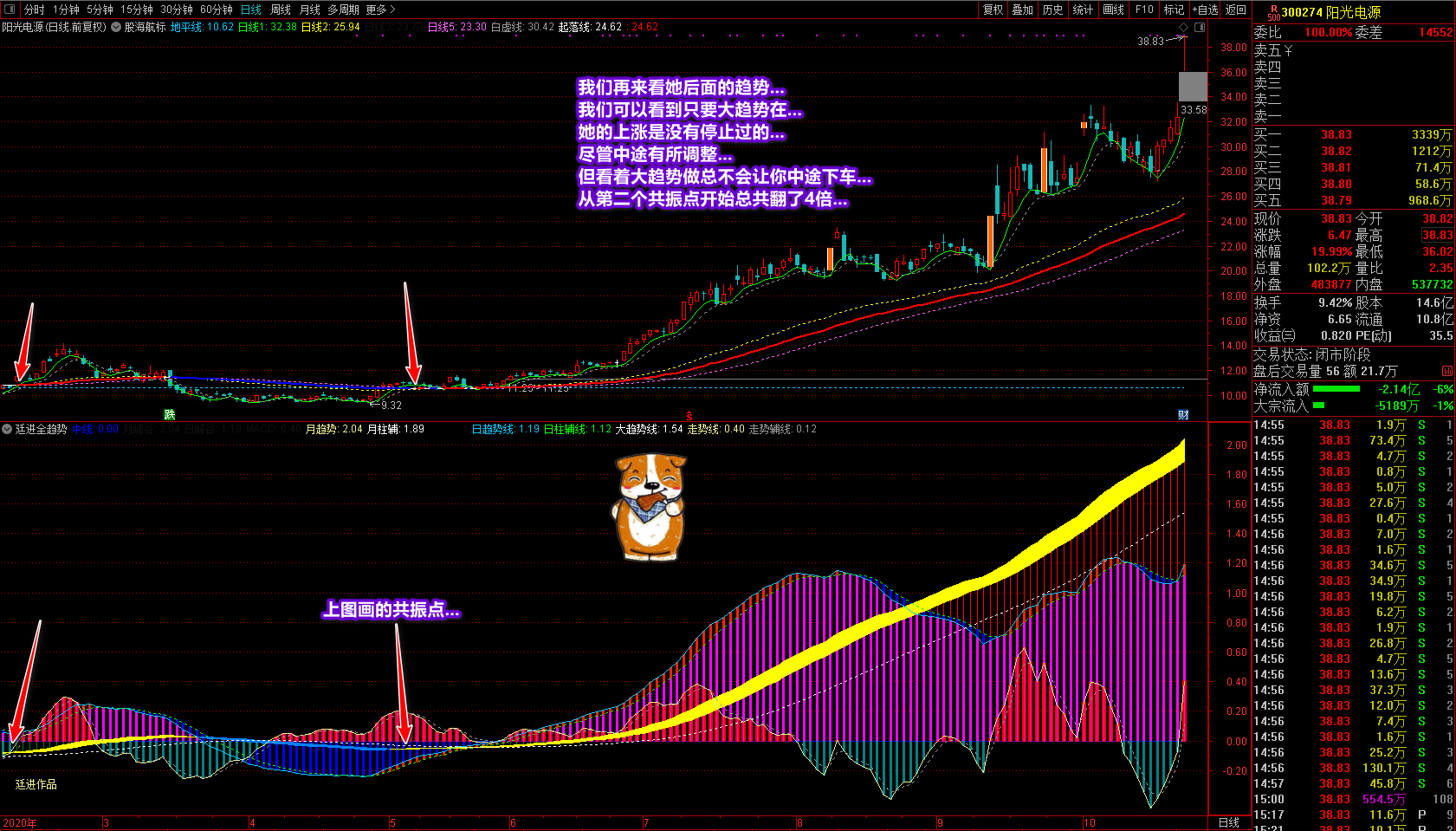The image size is (1456, 831).
Task: Open the 股海航标 indicator dropdown arrow
Action: [x=116, y=28]
